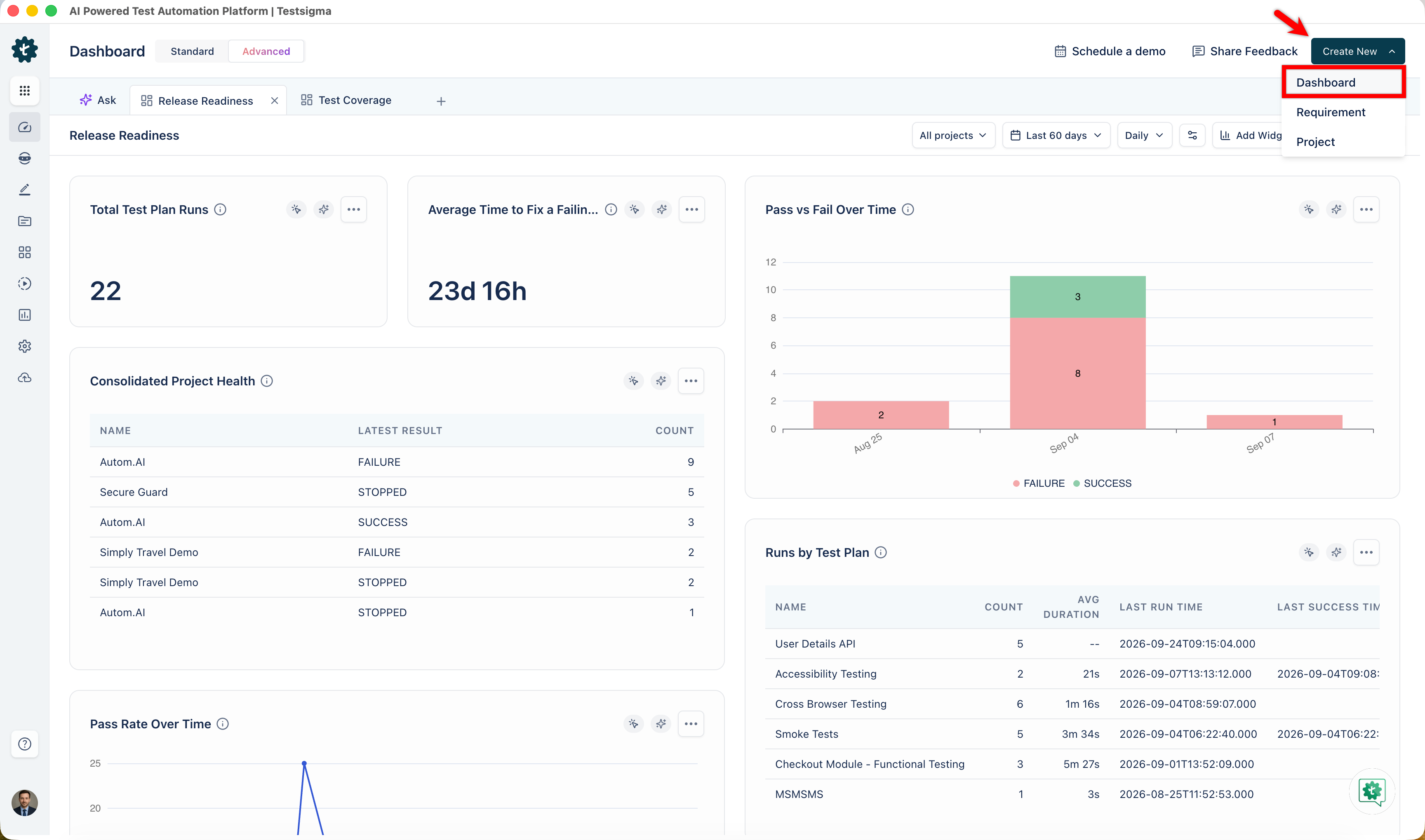The image size is (1425, 840).
Task: Open the four-squares icon in left sidebar
Action: (24, 252)
